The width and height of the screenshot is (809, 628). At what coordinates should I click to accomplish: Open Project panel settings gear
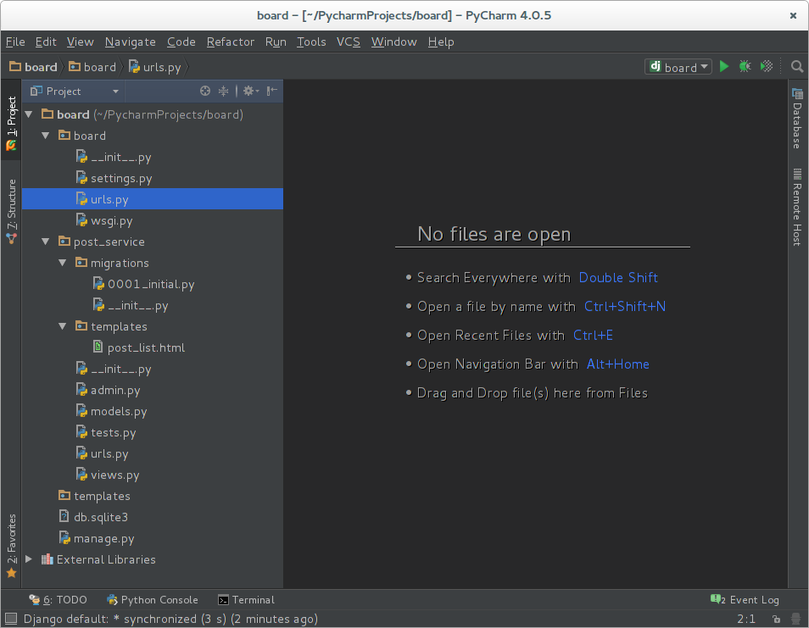click(251, 91)
